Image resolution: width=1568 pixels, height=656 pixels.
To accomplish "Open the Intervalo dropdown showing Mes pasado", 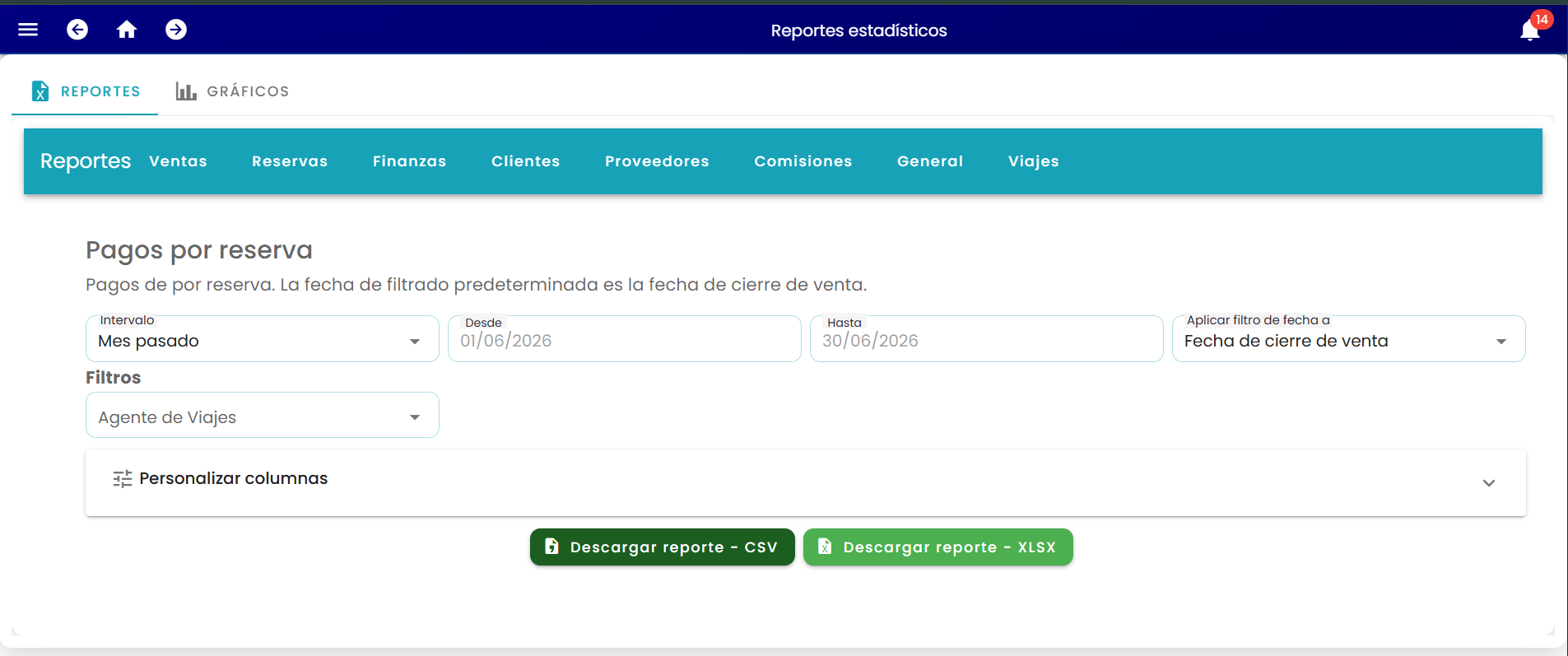I will tap(263, 339).
